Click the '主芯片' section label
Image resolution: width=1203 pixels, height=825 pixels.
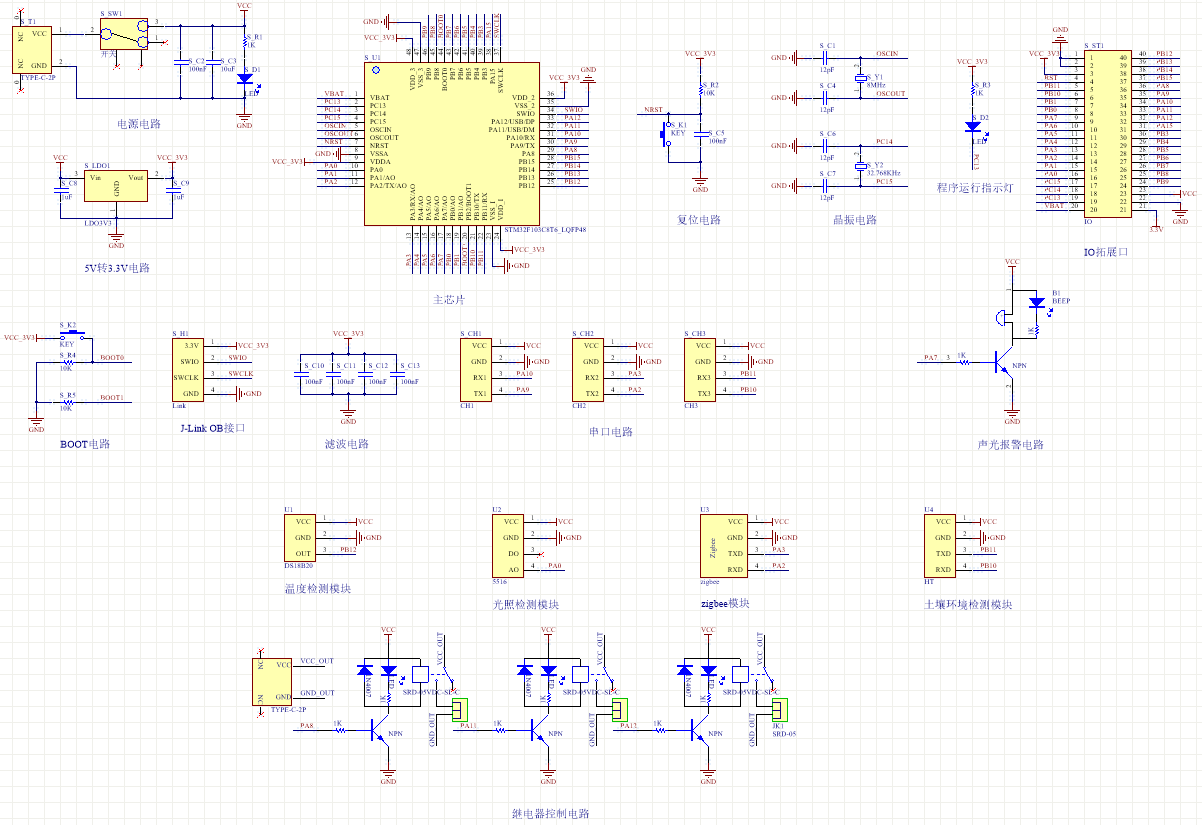tap(449, 300)
